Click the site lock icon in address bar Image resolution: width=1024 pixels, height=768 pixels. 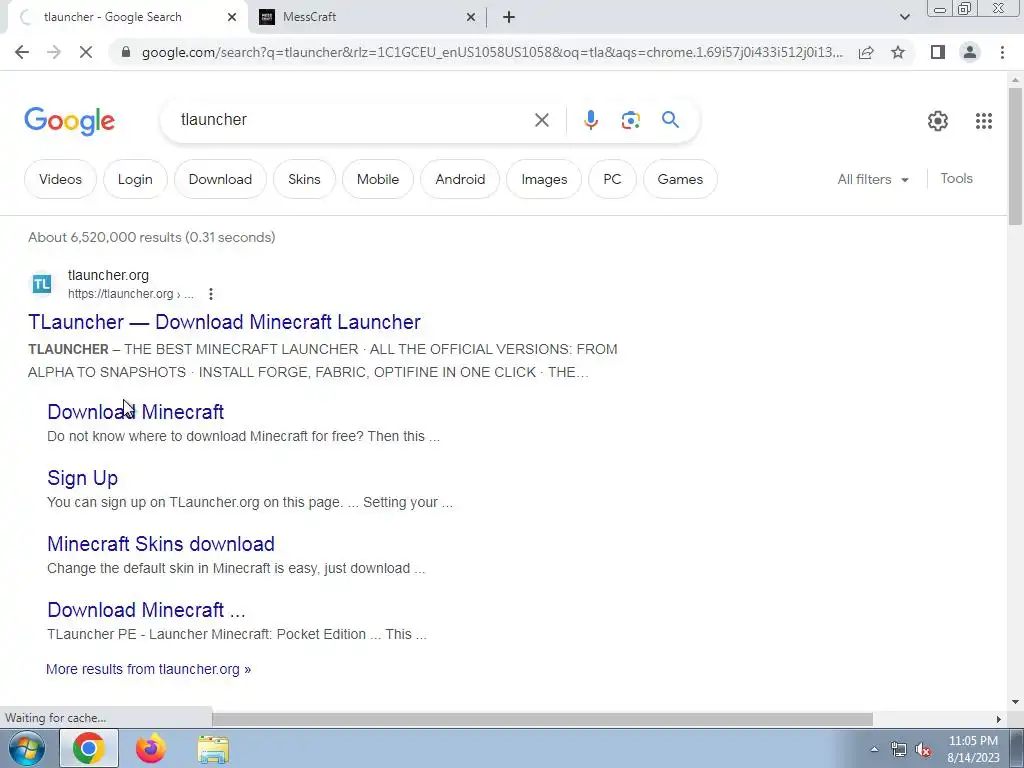[126, 52]
